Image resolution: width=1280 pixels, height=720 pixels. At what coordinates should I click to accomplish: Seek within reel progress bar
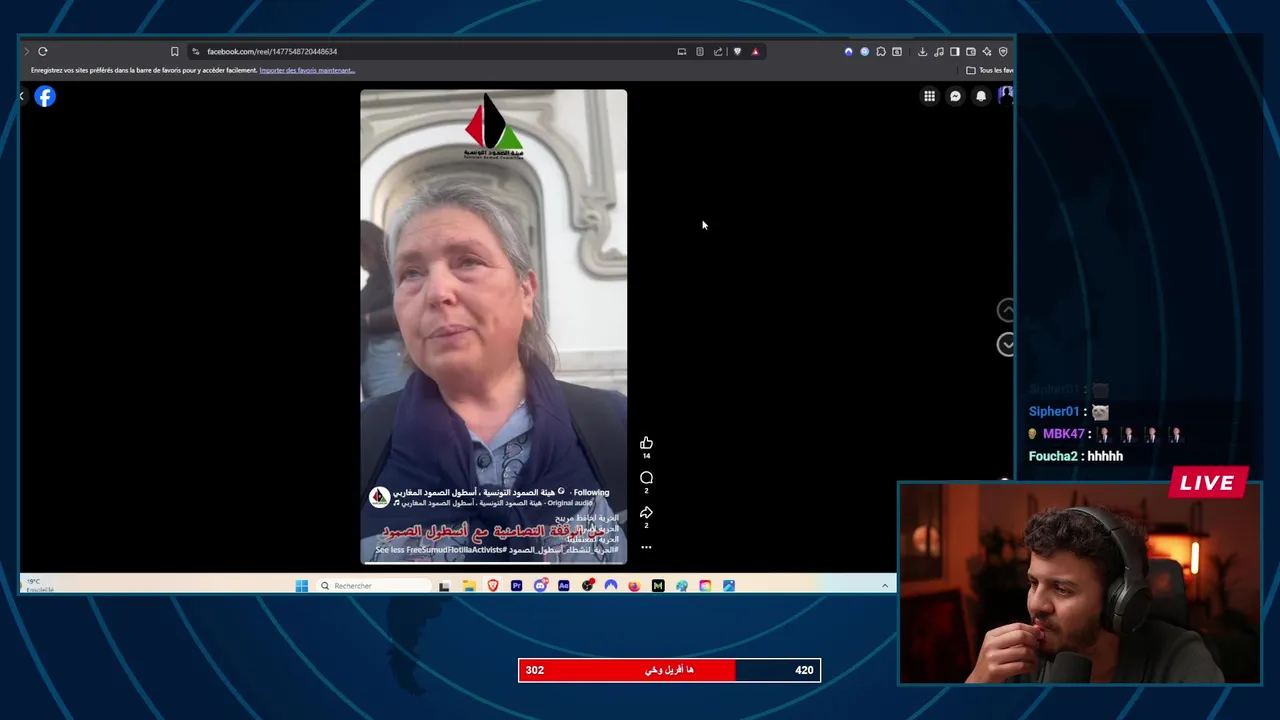pos(494,563)
